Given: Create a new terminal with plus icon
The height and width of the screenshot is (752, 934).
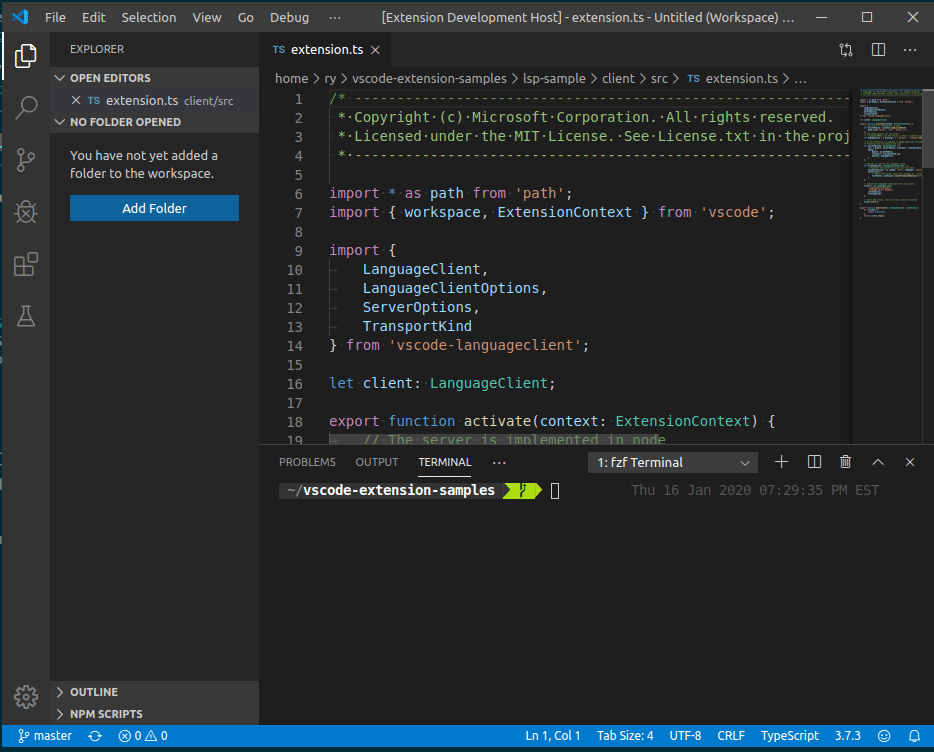Looking at the screenshot, I should click(781, 462).
